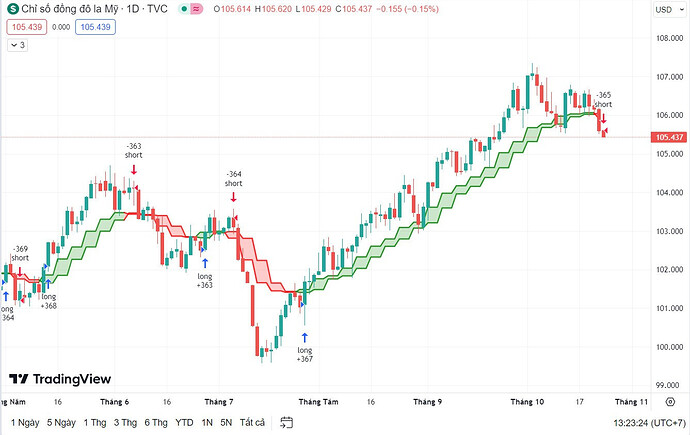Click the change value −0.155 (−0.15%)

[x=407, y=9]
